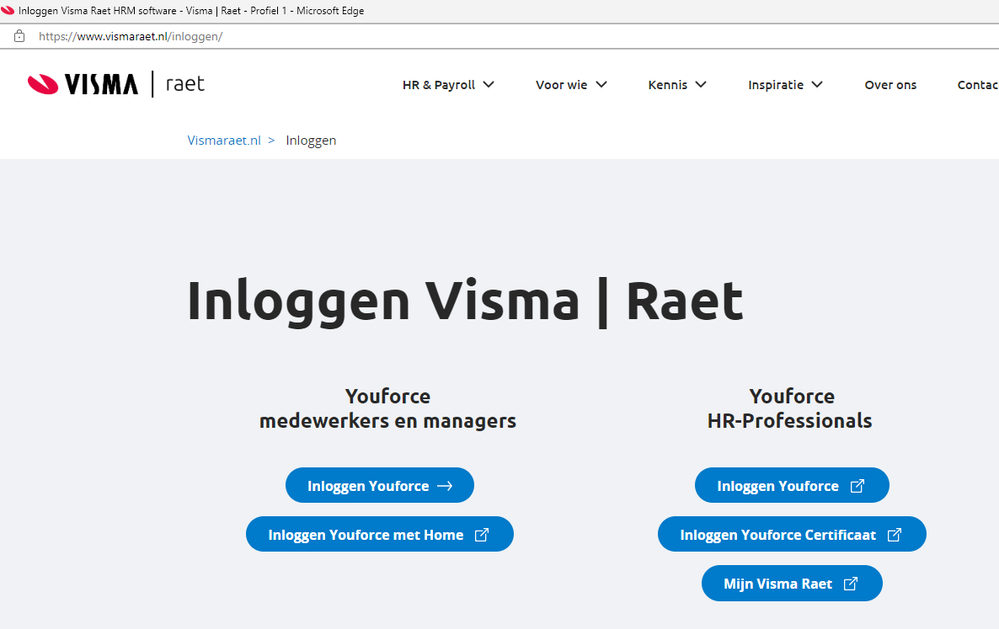Click the Visma favicon in title bar
Image resolution: width=999 pixels, height=629 pixels.
coord(8,10)
